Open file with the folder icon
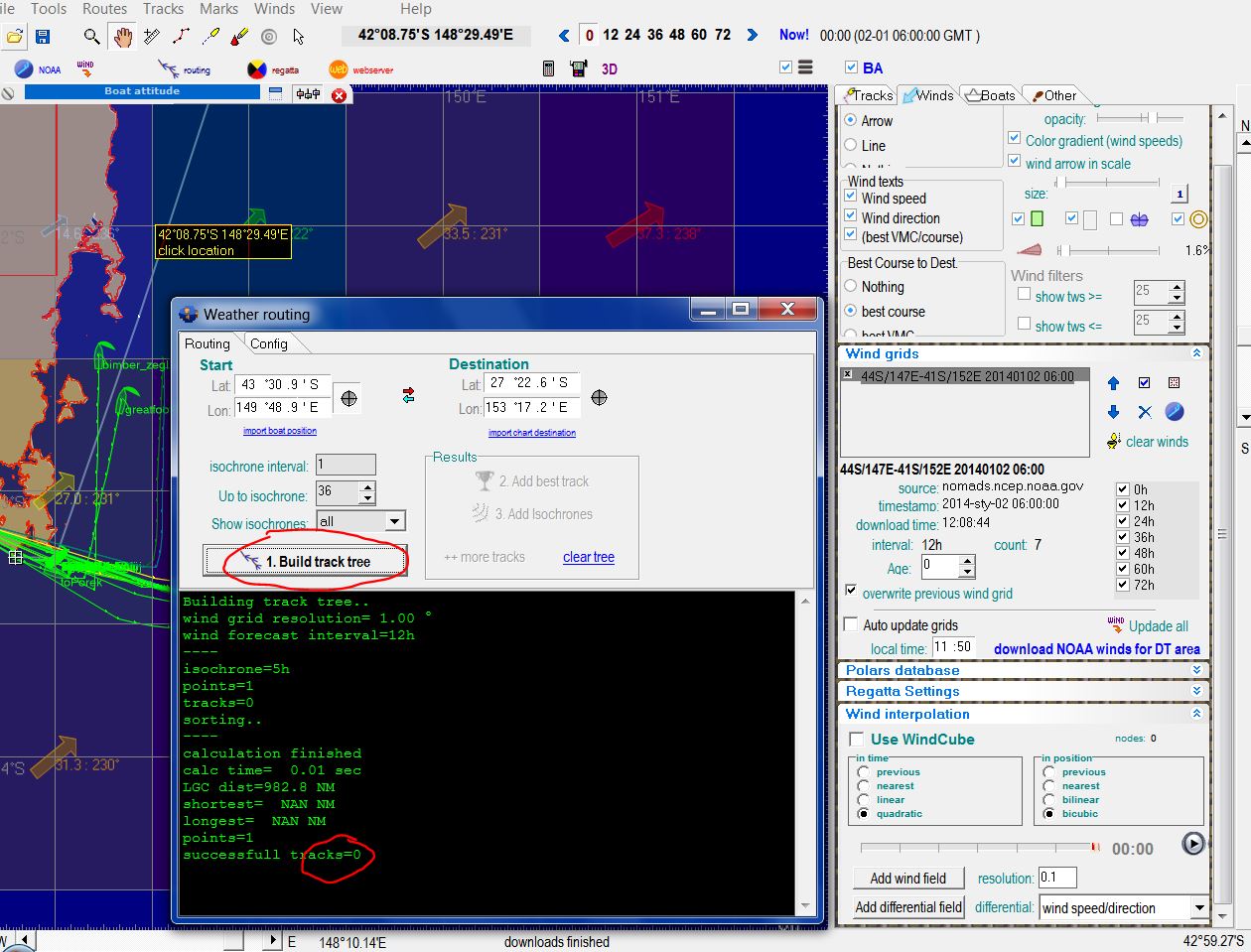Viewport: 1251px width, 952px height. [x=14, y=37]
